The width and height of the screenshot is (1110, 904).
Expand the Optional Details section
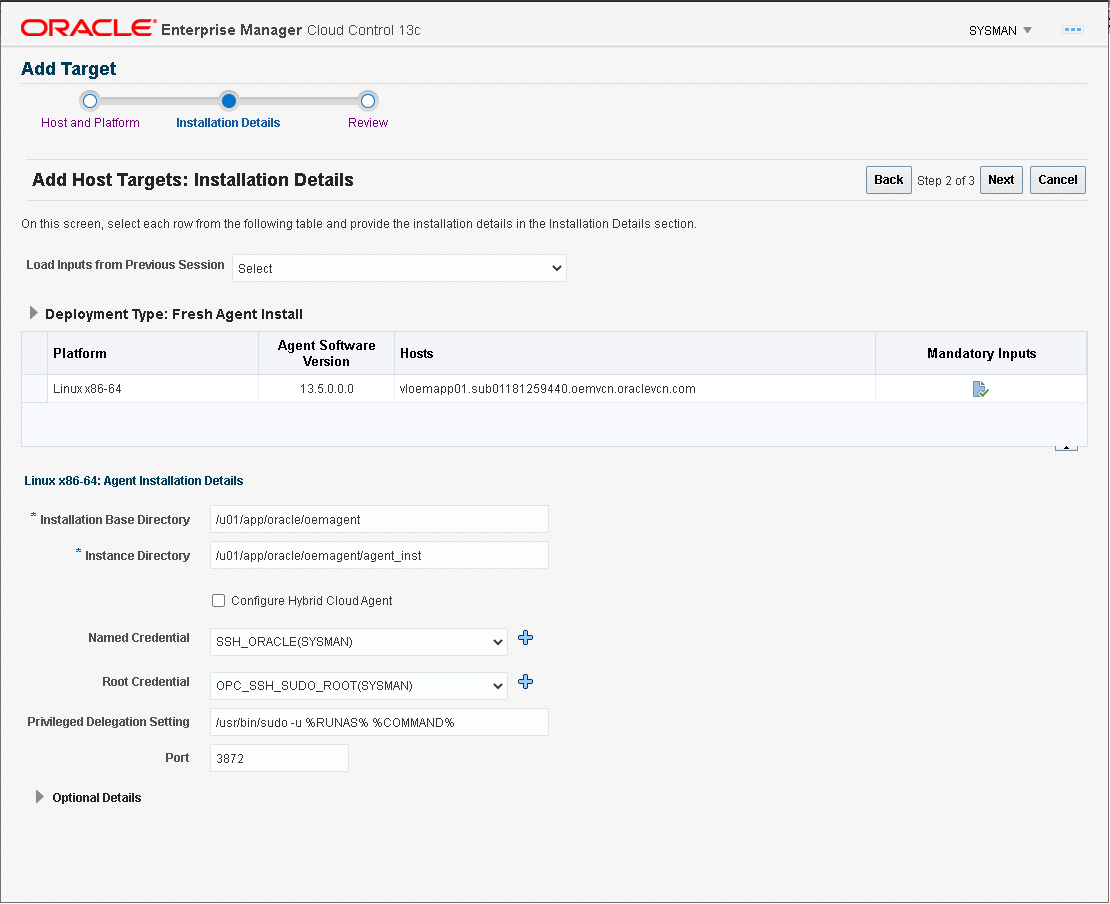pos(39,797)
